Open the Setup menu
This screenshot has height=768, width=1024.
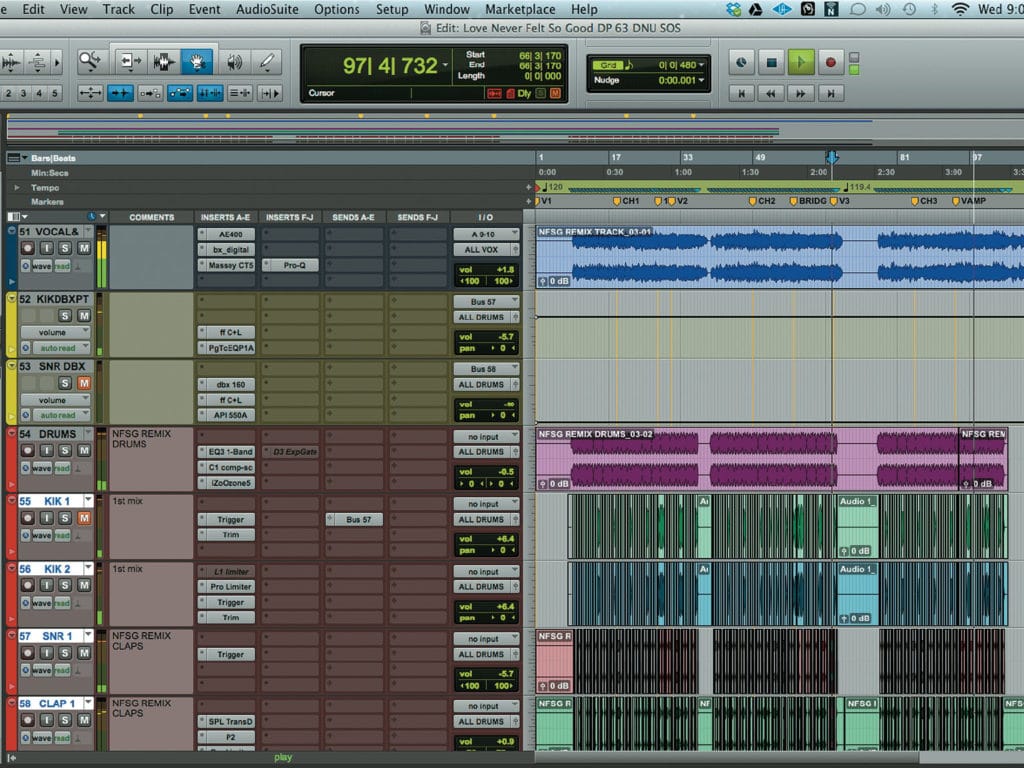click(392, 9)
